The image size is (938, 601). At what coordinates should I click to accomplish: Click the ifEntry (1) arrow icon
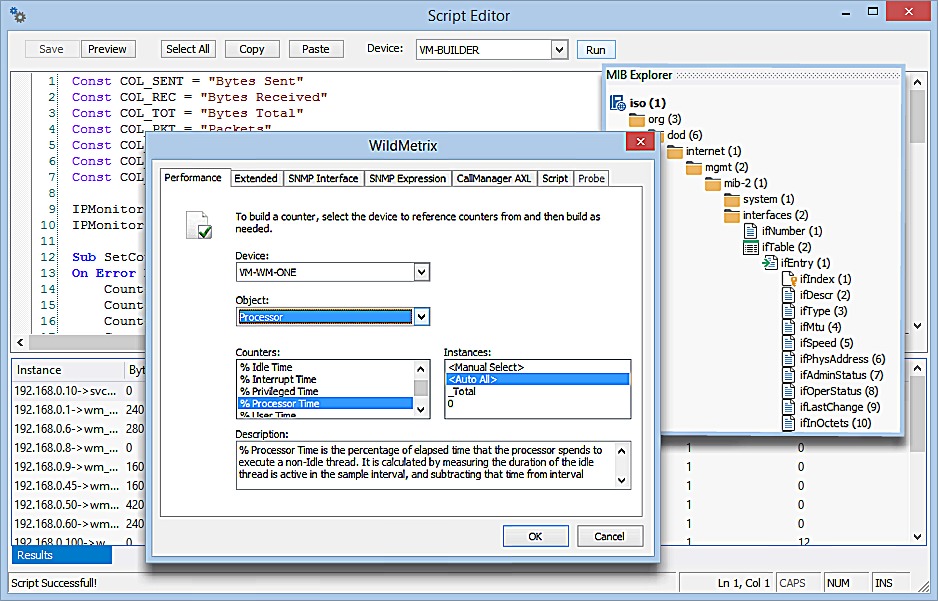[770, 263]
